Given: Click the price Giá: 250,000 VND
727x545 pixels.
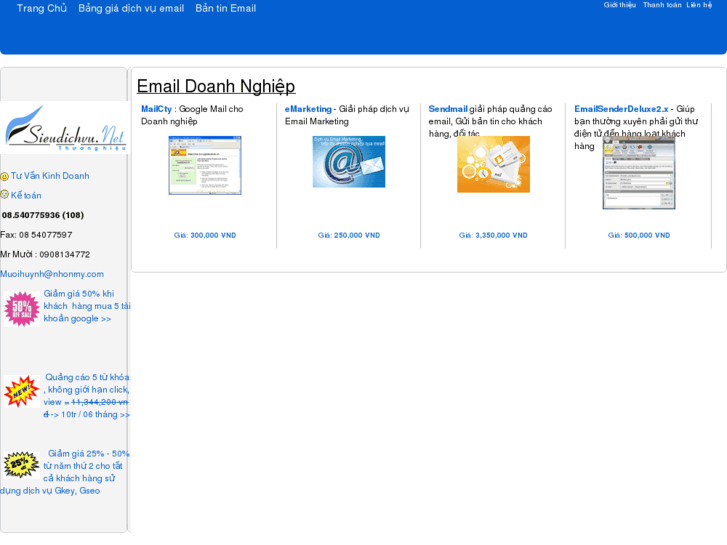Looking at the screenshot, I should [x=349, y=235].
